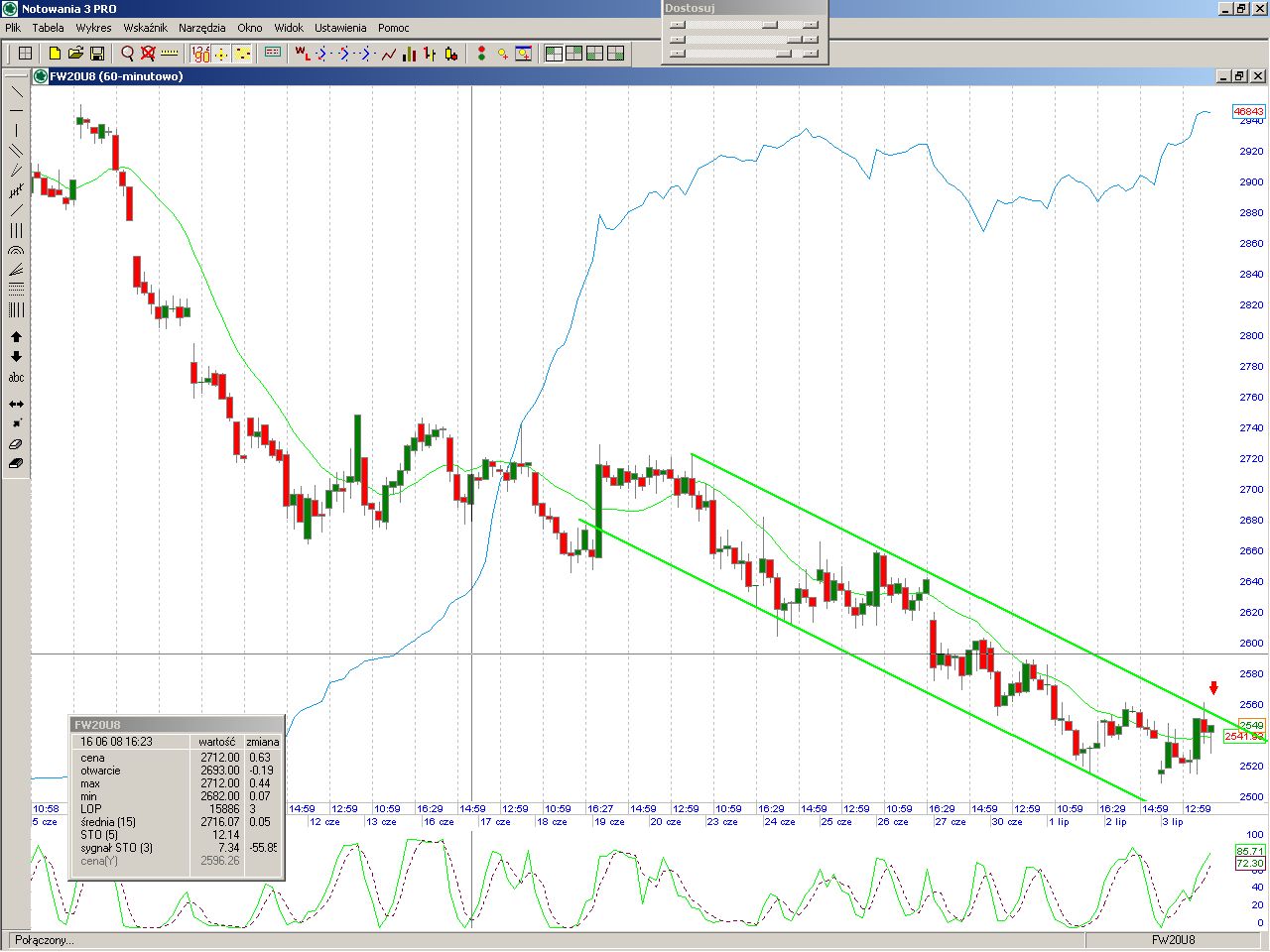The width and height of the screenshot is (1270, 952).
Task: Click the top slider thumb in Dostosuj panel
Action: (769, 25)
